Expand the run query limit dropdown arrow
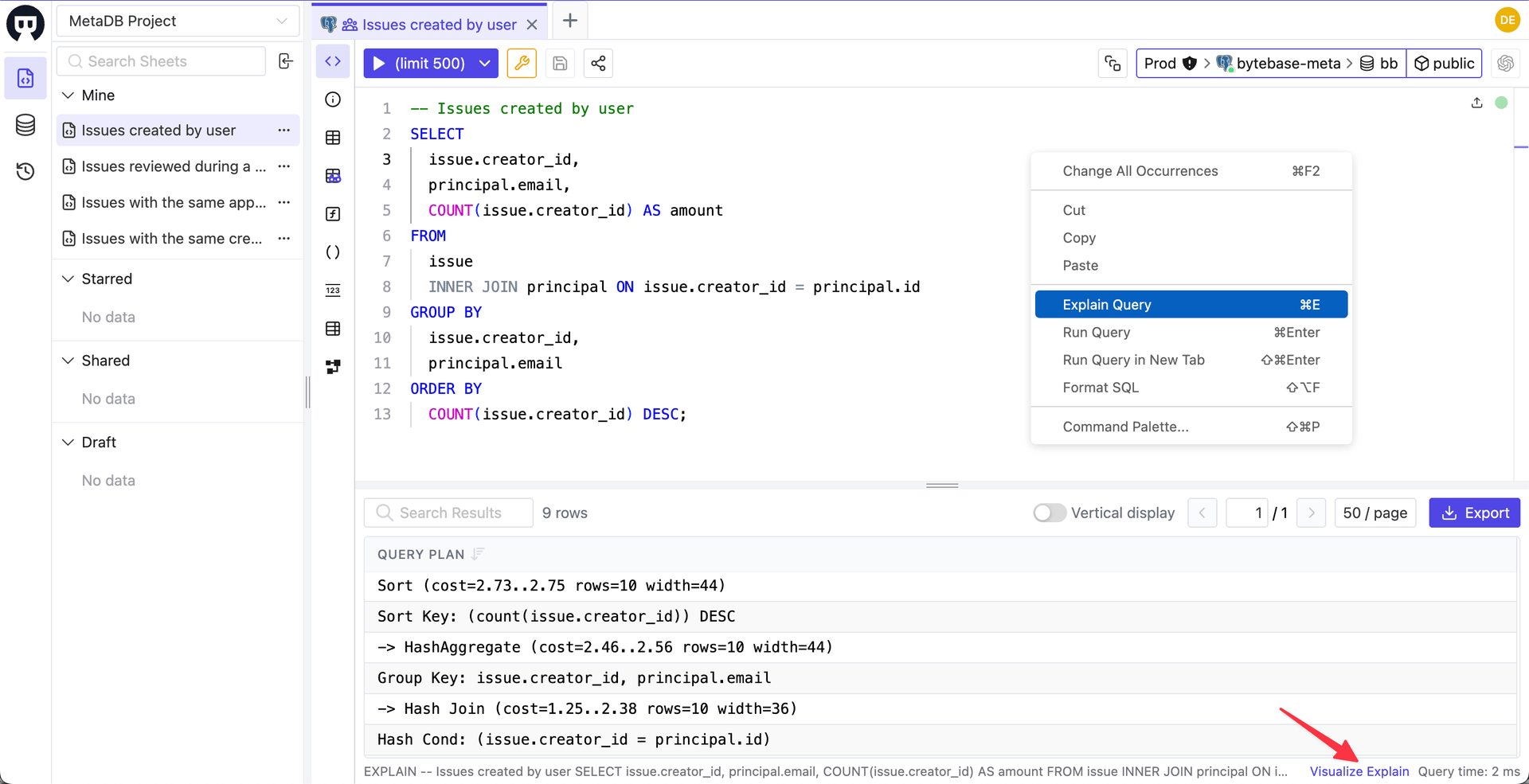Image resolution: width=1529 pixels, height=784 pixels. coord(484,64)
